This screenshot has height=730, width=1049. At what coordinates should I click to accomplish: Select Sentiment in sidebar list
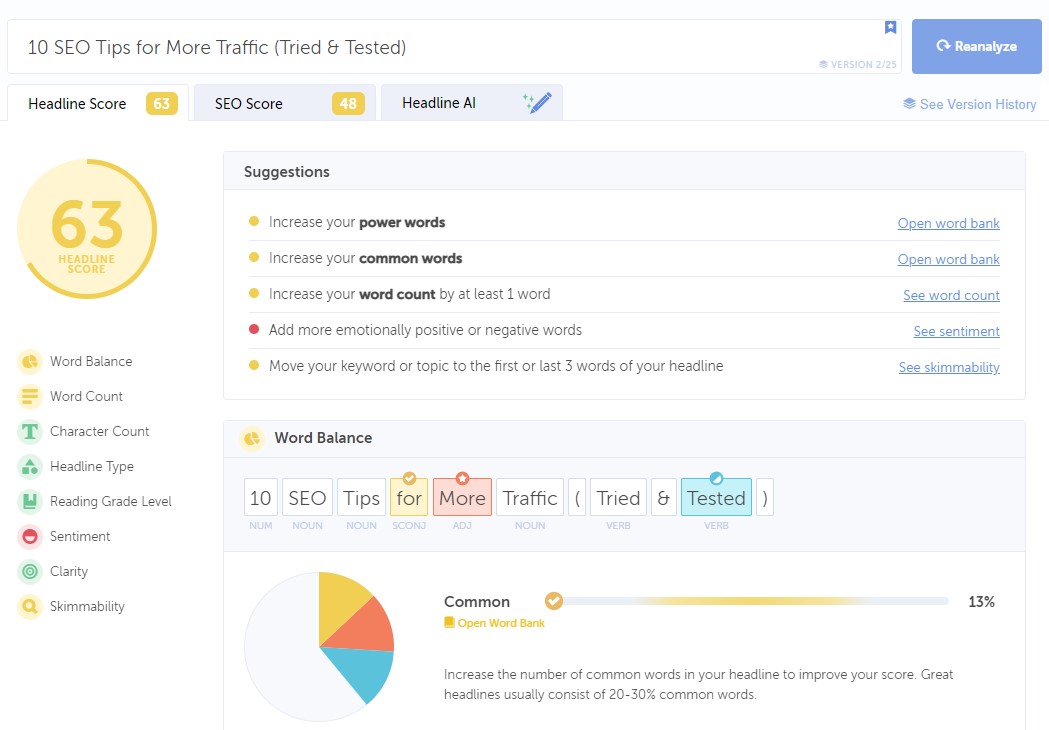pyautogui.click(x=80, y=537)
